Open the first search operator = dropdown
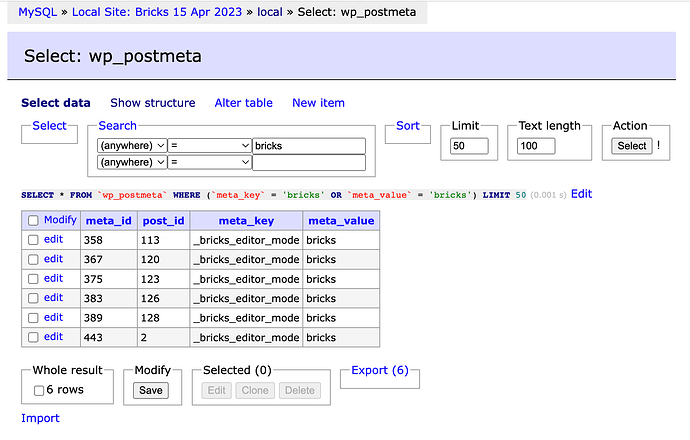 click(x=209, y=146)
